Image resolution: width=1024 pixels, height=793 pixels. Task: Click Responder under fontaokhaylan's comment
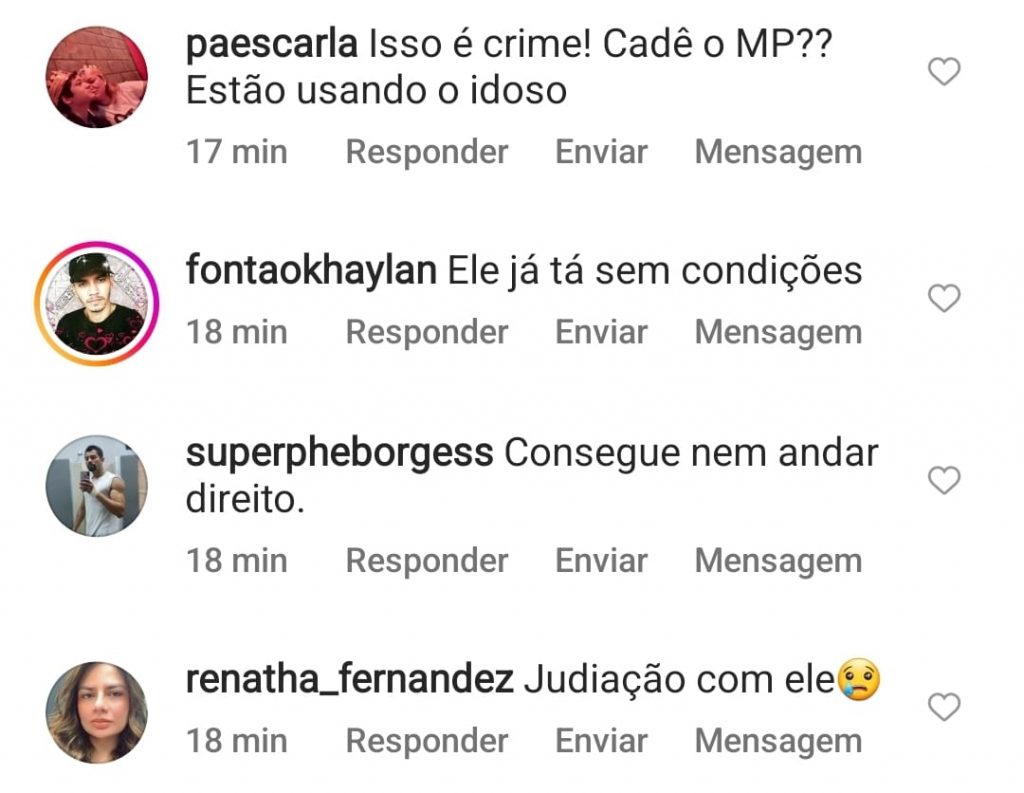click(x=426, y=332)
